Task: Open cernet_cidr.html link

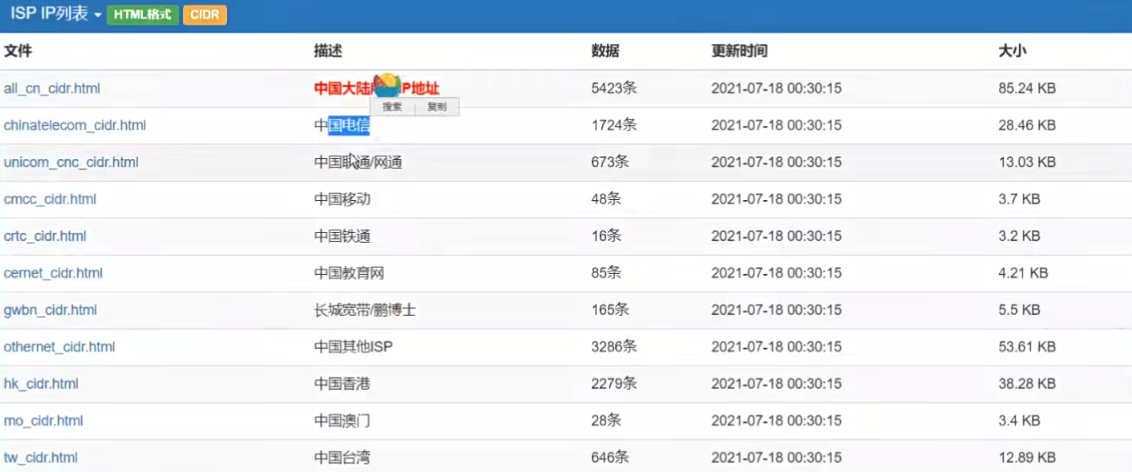Action: tap(53, 274)
